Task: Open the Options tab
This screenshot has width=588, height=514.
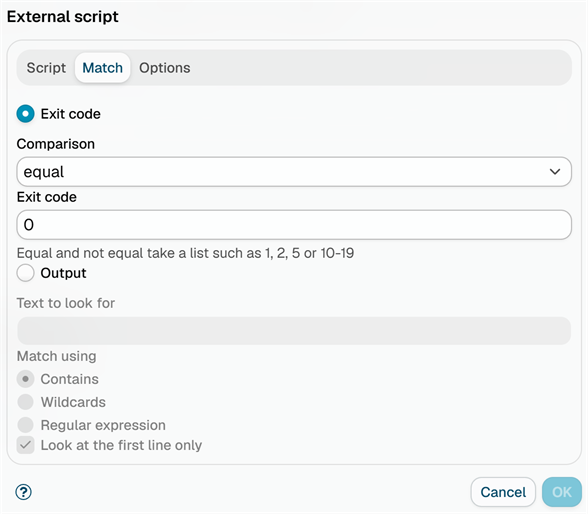Action: pyautogui.click(x=165, y=68)
